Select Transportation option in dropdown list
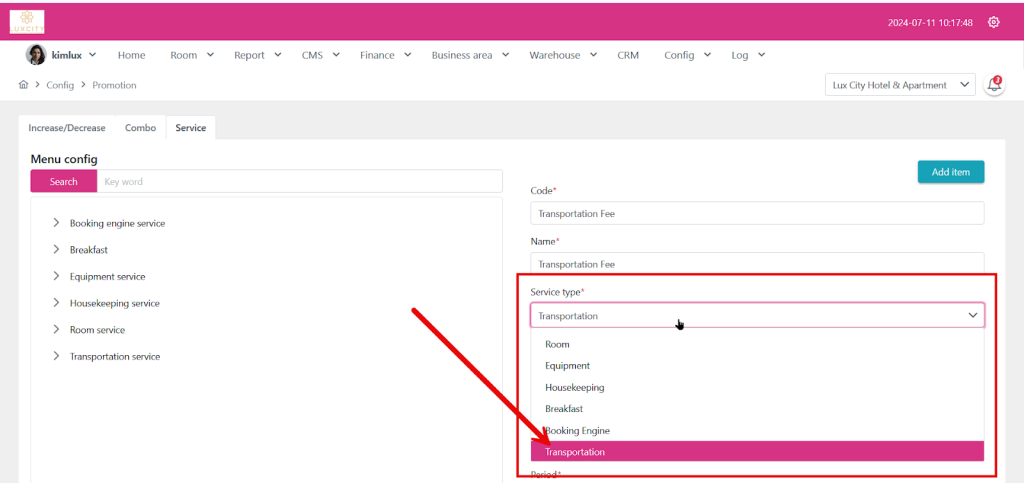1024x483 pixels. tap(757, 452)
